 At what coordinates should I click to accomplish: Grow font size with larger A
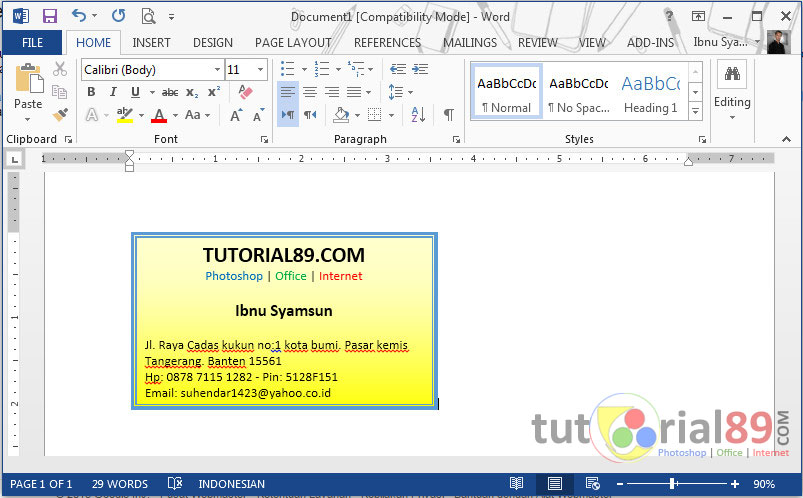(236, 115)
